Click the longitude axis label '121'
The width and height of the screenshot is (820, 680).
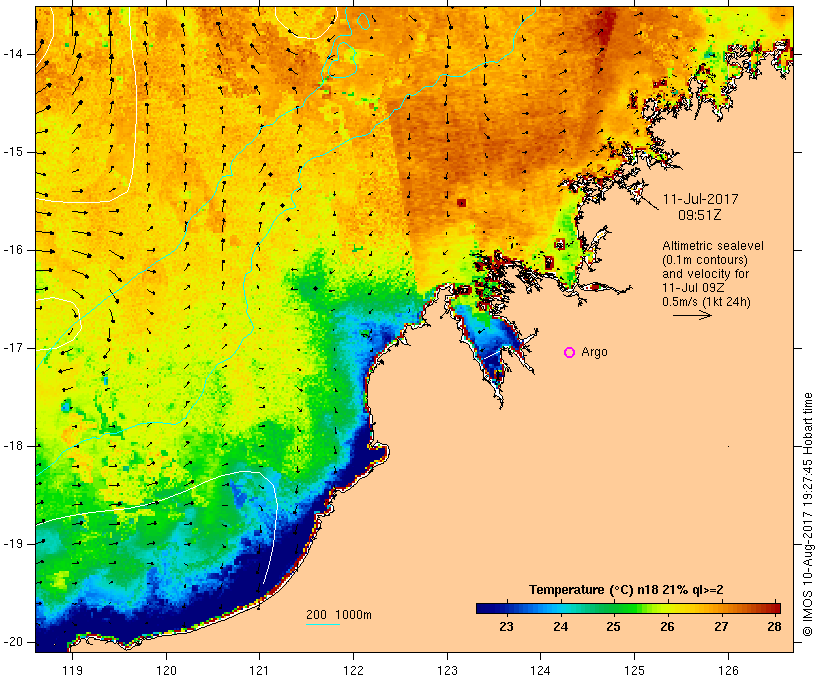coord(259,670)
